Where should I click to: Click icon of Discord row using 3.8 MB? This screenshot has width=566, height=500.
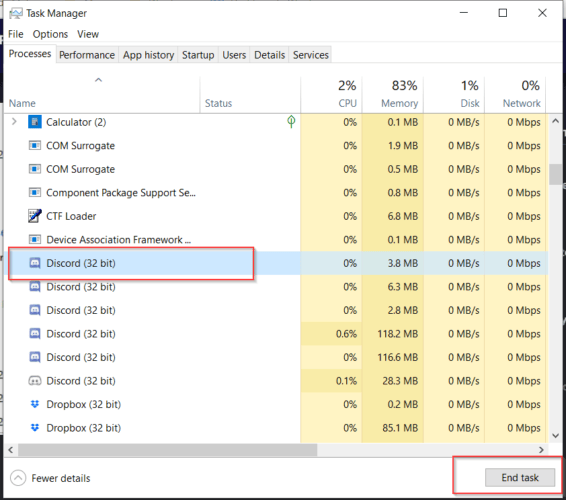(x=35, y=263)
